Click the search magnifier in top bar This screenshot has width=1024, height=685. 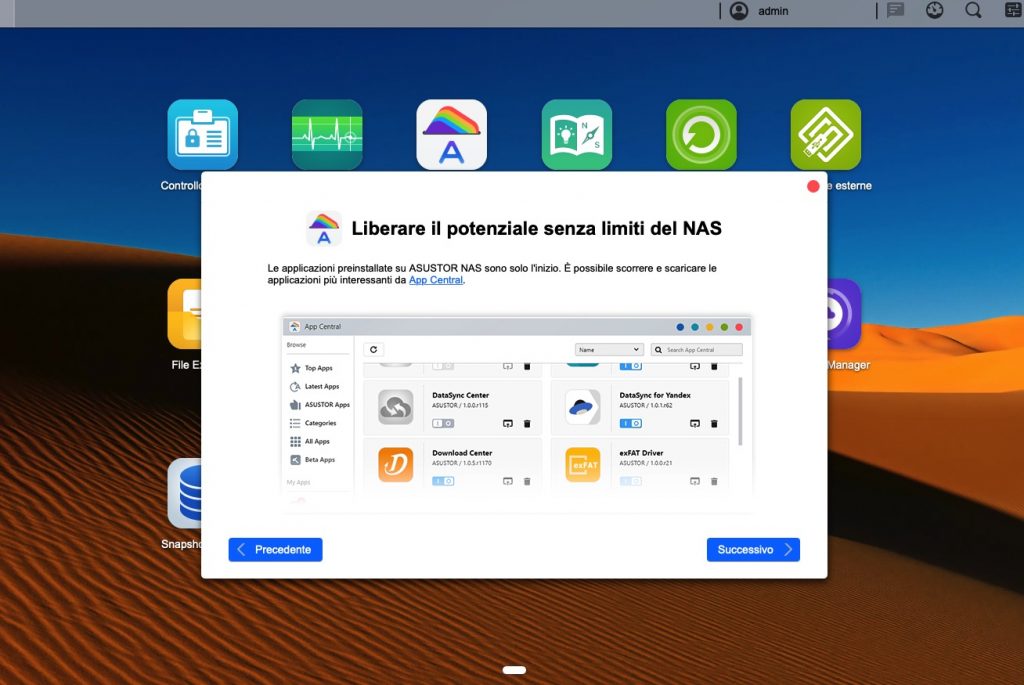[x=973, y=11]
